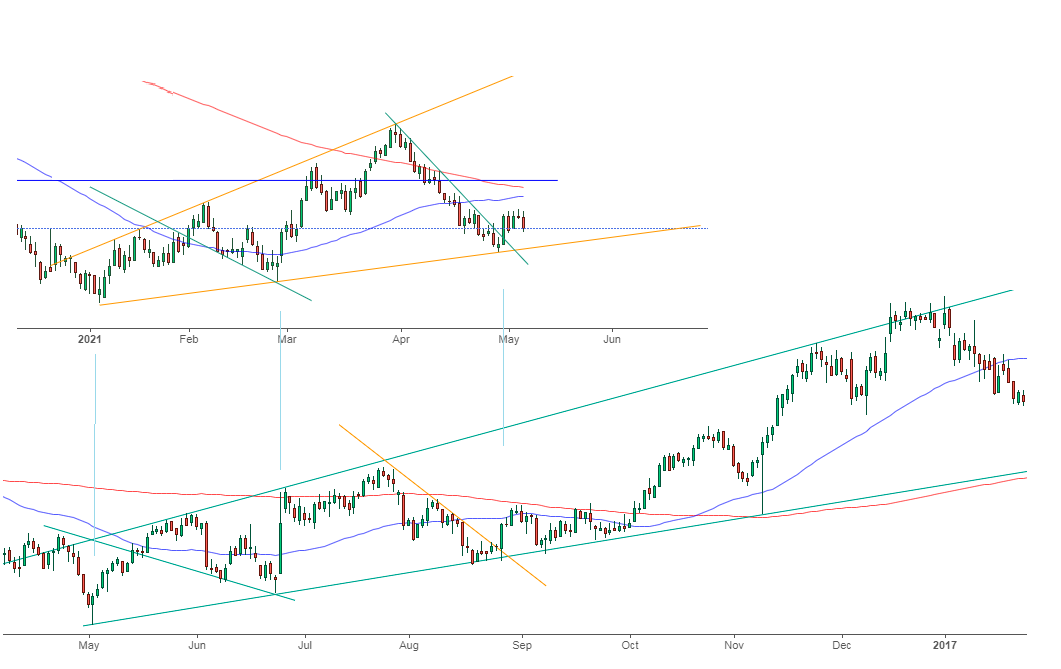Click the 2017 label on lower time axis

pyautogui.click(x=945, y=645)
